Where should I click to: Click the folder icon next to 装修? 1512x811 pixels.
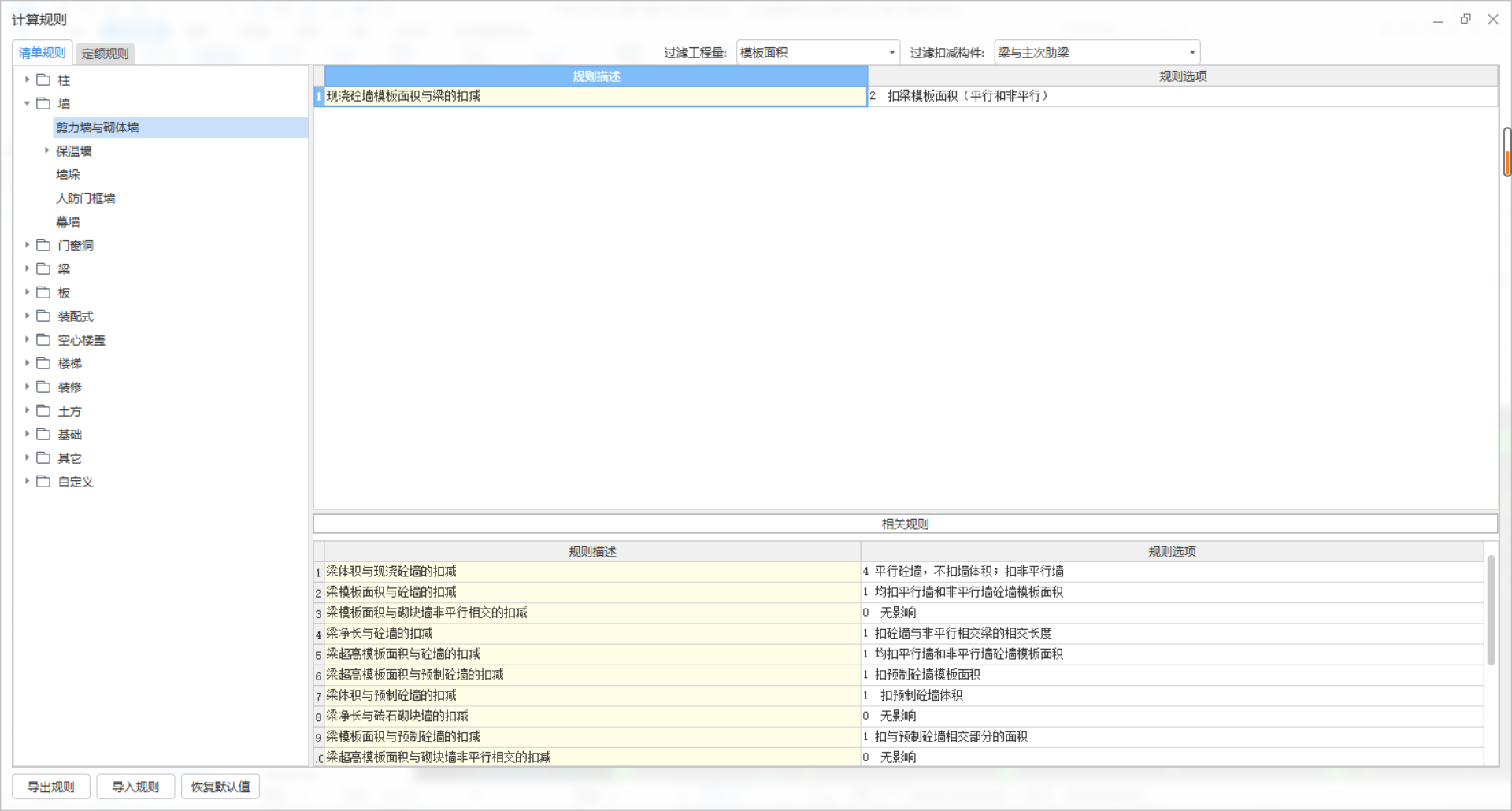pos(43,387)
